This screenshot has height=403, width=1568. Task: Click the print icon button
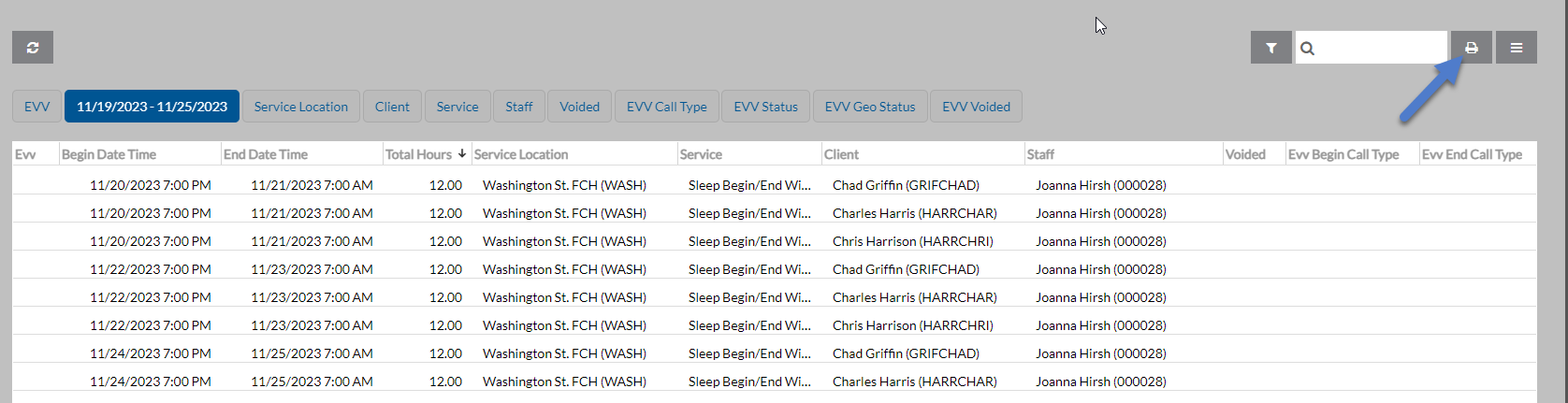(1471, 48)
